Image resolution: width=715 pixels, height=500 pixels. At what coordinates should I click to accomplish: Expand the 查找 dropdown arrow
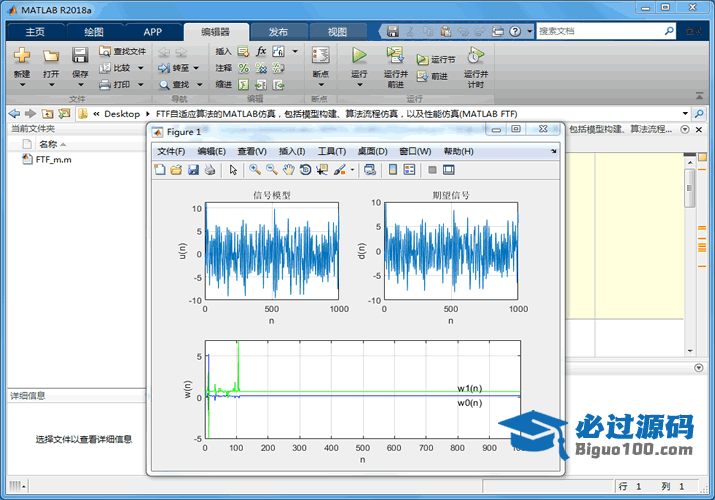pyautogui.click(x=199, y=85)
